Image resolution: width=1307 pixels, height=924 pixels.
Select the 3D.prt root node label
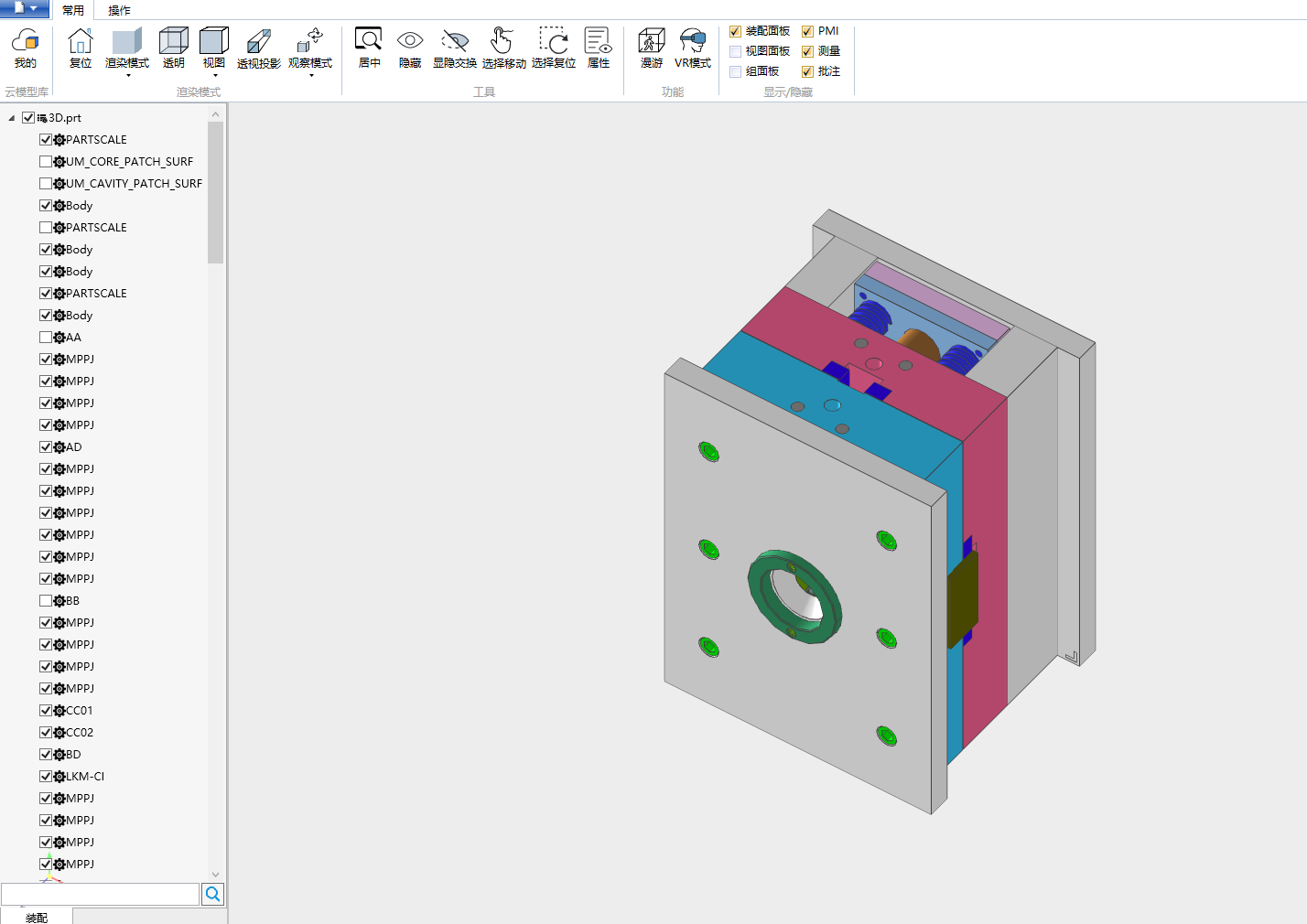pyautogui.click(x=65, y=118)
